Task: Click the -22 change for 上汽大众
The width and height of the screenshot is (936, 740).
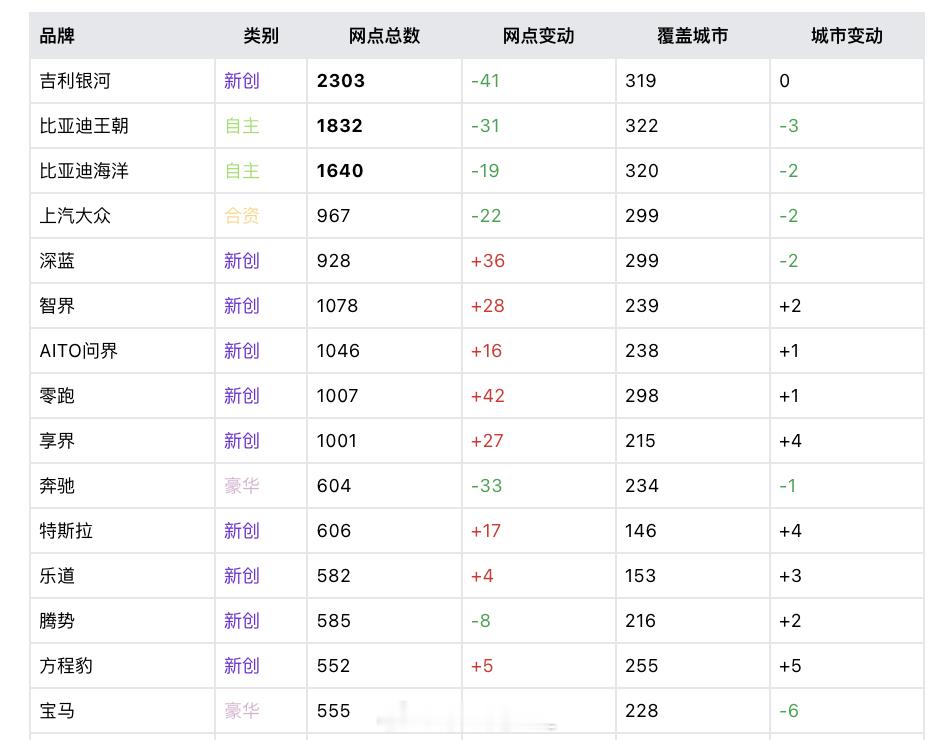Action: [x=486, y=215]
